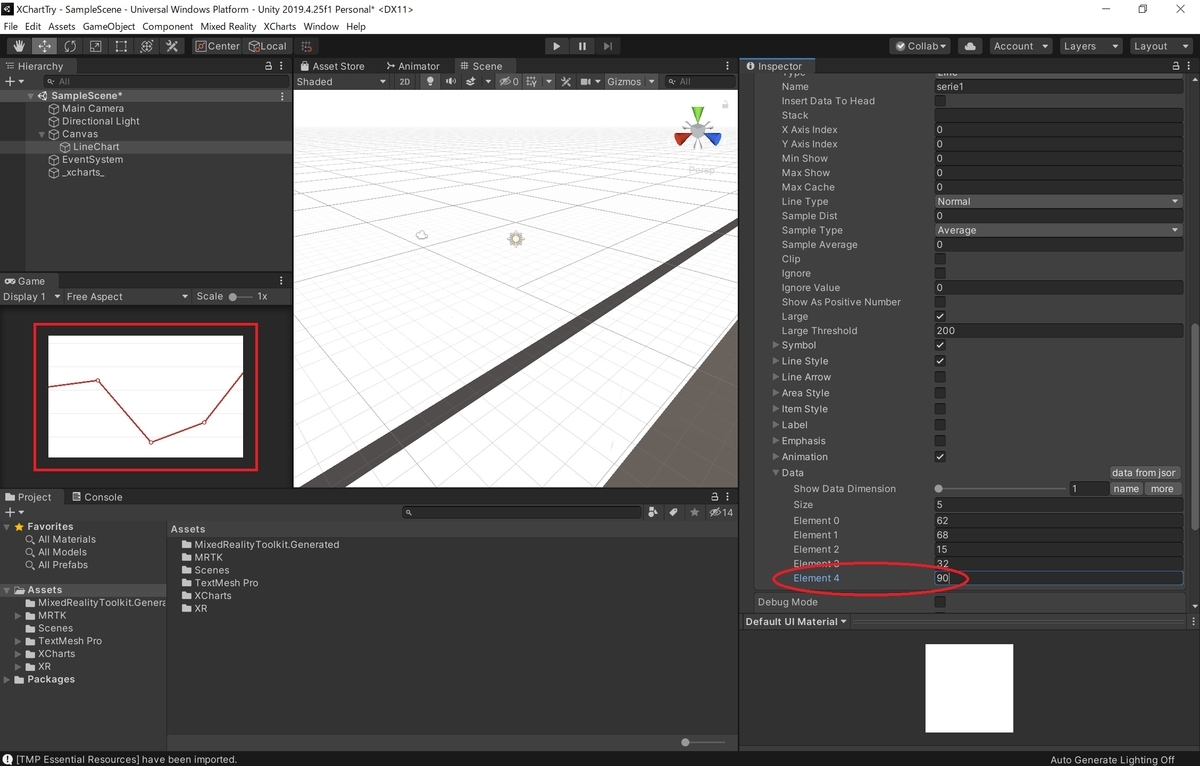This screenshot has height=766, width=1200.
Task: Switch to the Rotate tool
Action: (69, 46)
